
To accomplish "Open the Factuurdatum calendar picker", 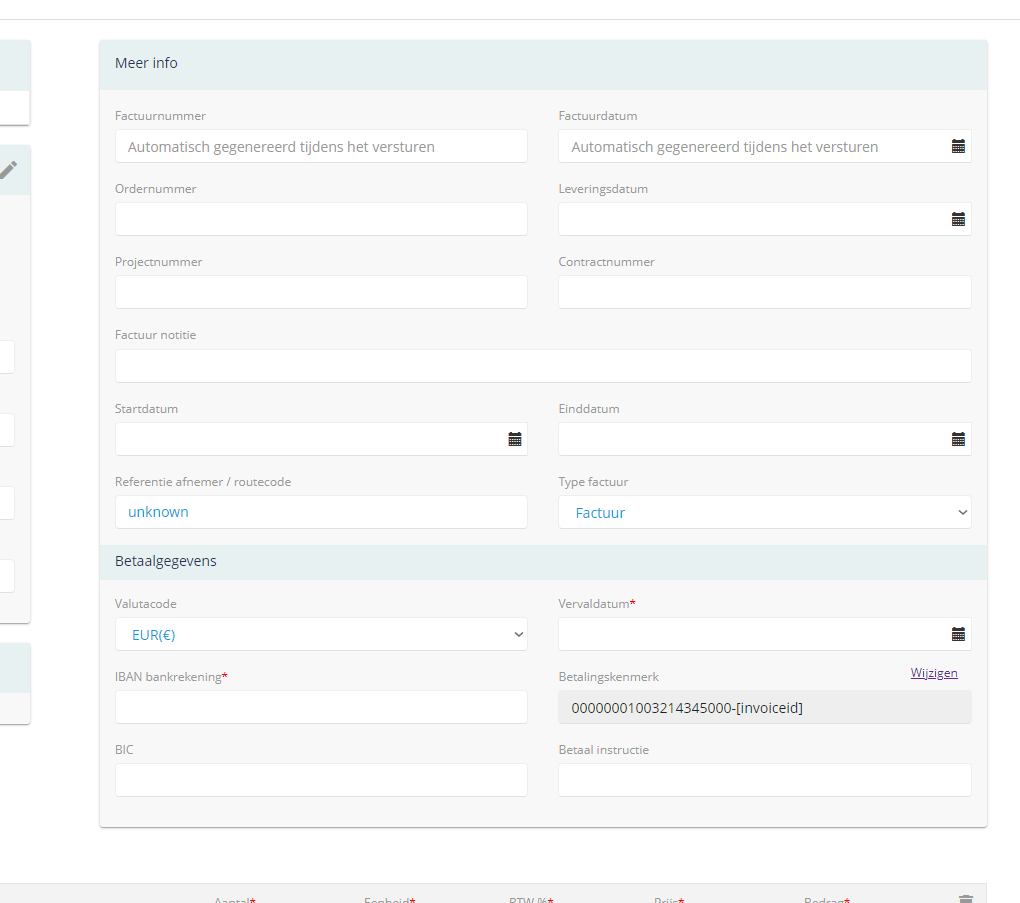I will click(958, 146).
